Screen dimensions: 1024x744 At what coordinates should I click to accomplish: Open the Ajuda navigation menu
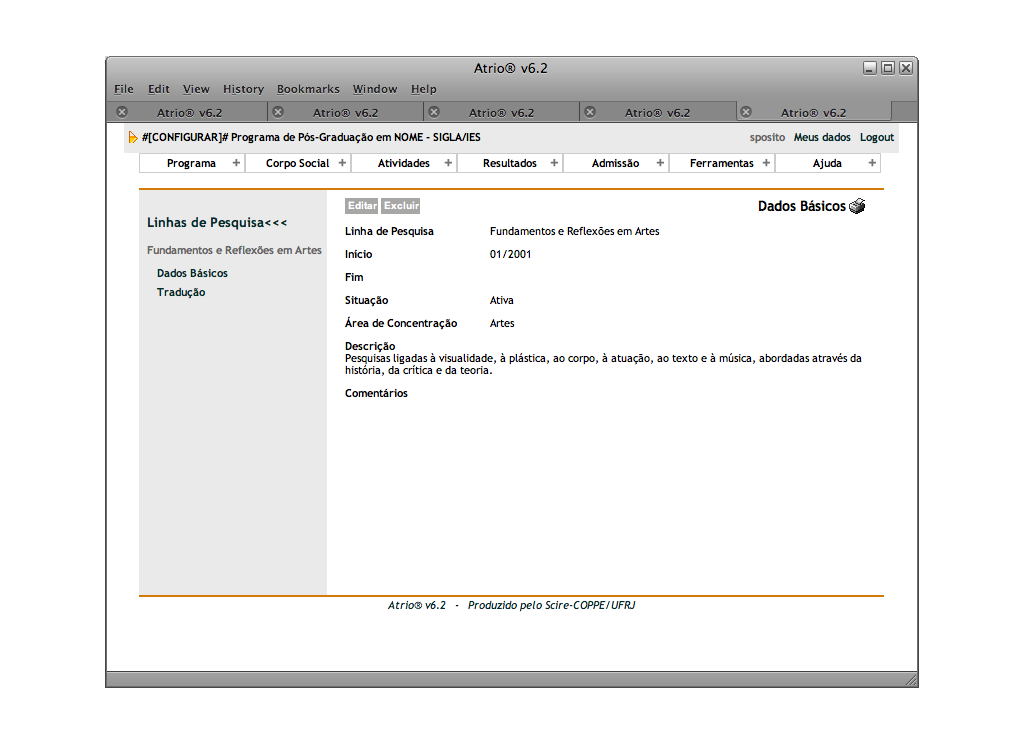tap(827, 163)
